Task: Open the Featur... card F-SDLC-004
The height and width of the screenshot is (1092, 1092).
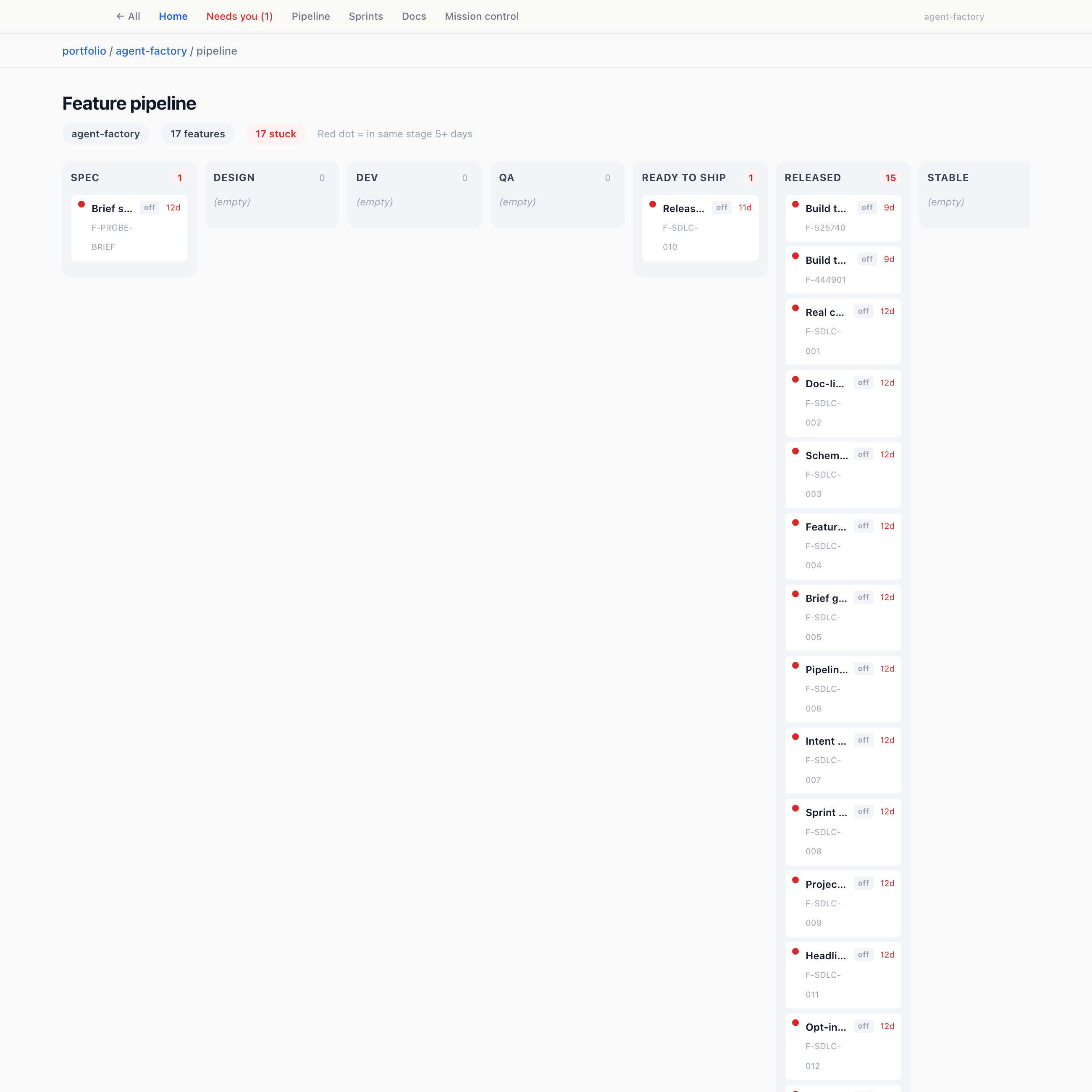Action: pyautogui.click(x=843, y=546)
